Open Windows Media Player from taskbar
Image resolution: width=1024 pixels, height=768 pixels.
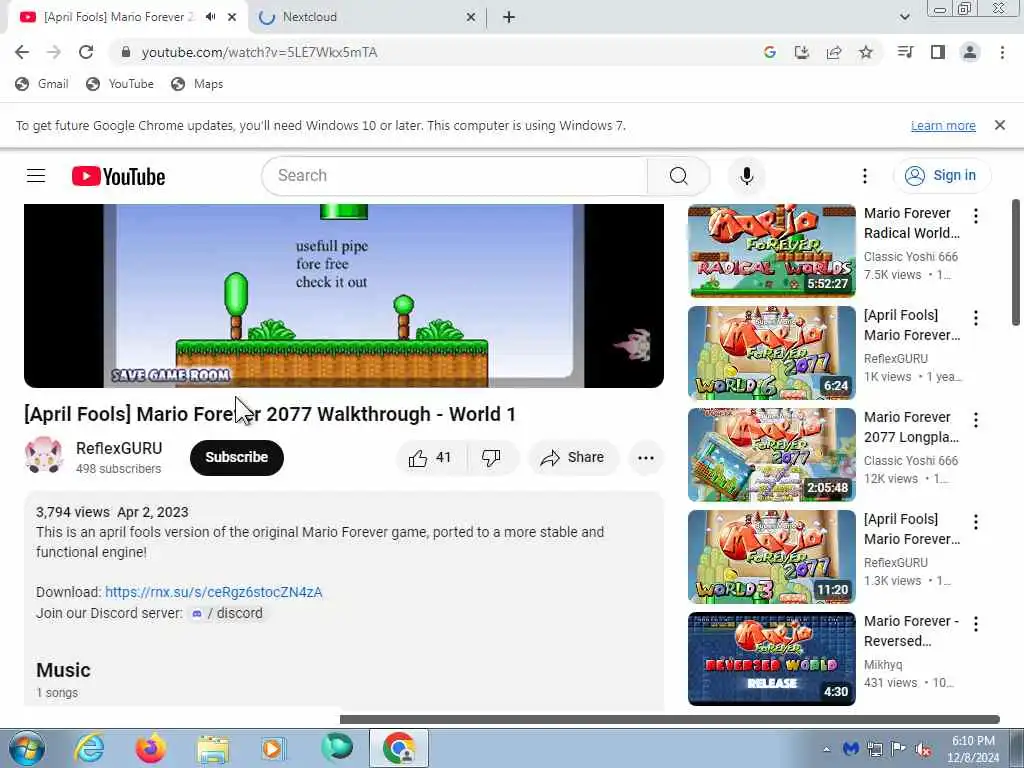click(x=274, y=748)
